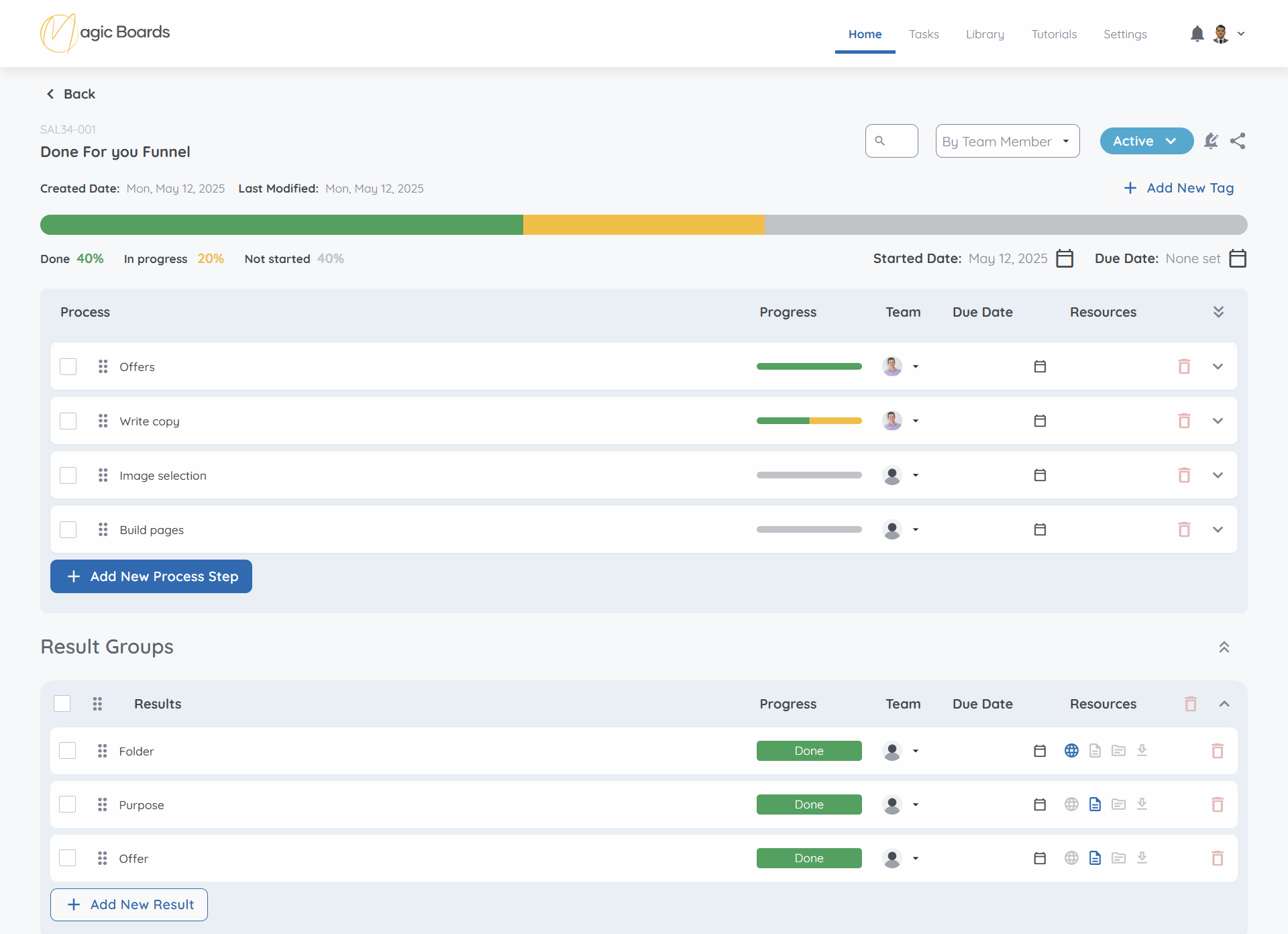Viewport: 1288px width, 934px height.
Task: Delete the Offers process step
Action: pyautogui.click(x=1184, y=366)
